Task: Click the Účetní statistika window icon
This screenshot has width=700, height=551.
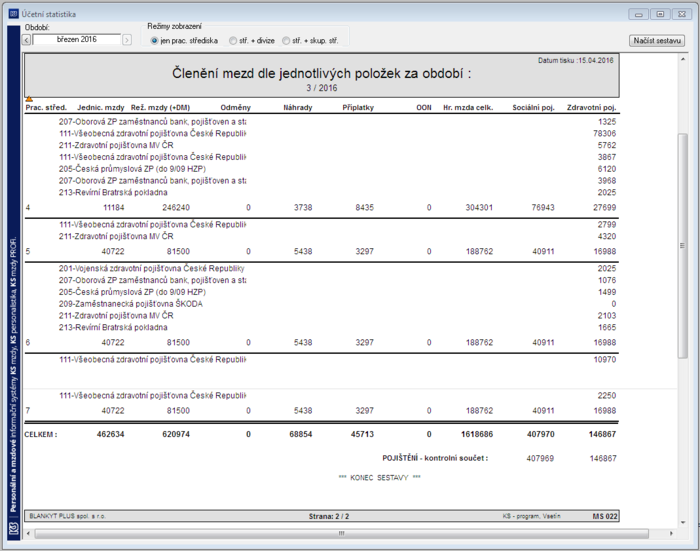Action: tap(14, 14)
